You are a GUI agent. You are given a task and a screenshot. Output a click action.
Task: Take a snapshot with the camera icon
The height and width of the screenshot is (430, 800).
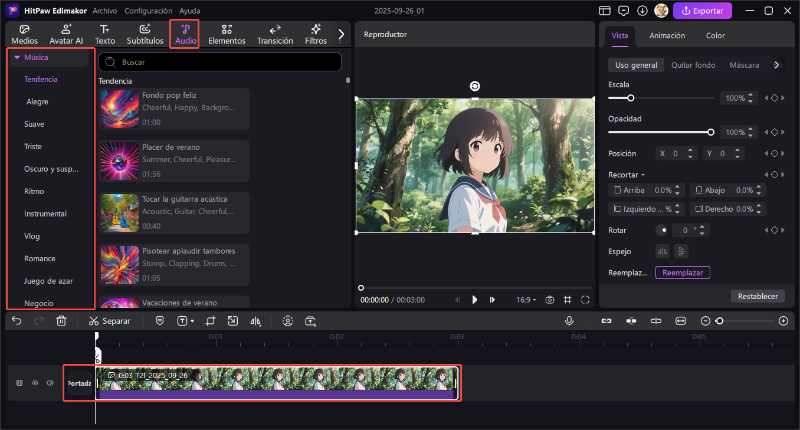click(549, 300)
